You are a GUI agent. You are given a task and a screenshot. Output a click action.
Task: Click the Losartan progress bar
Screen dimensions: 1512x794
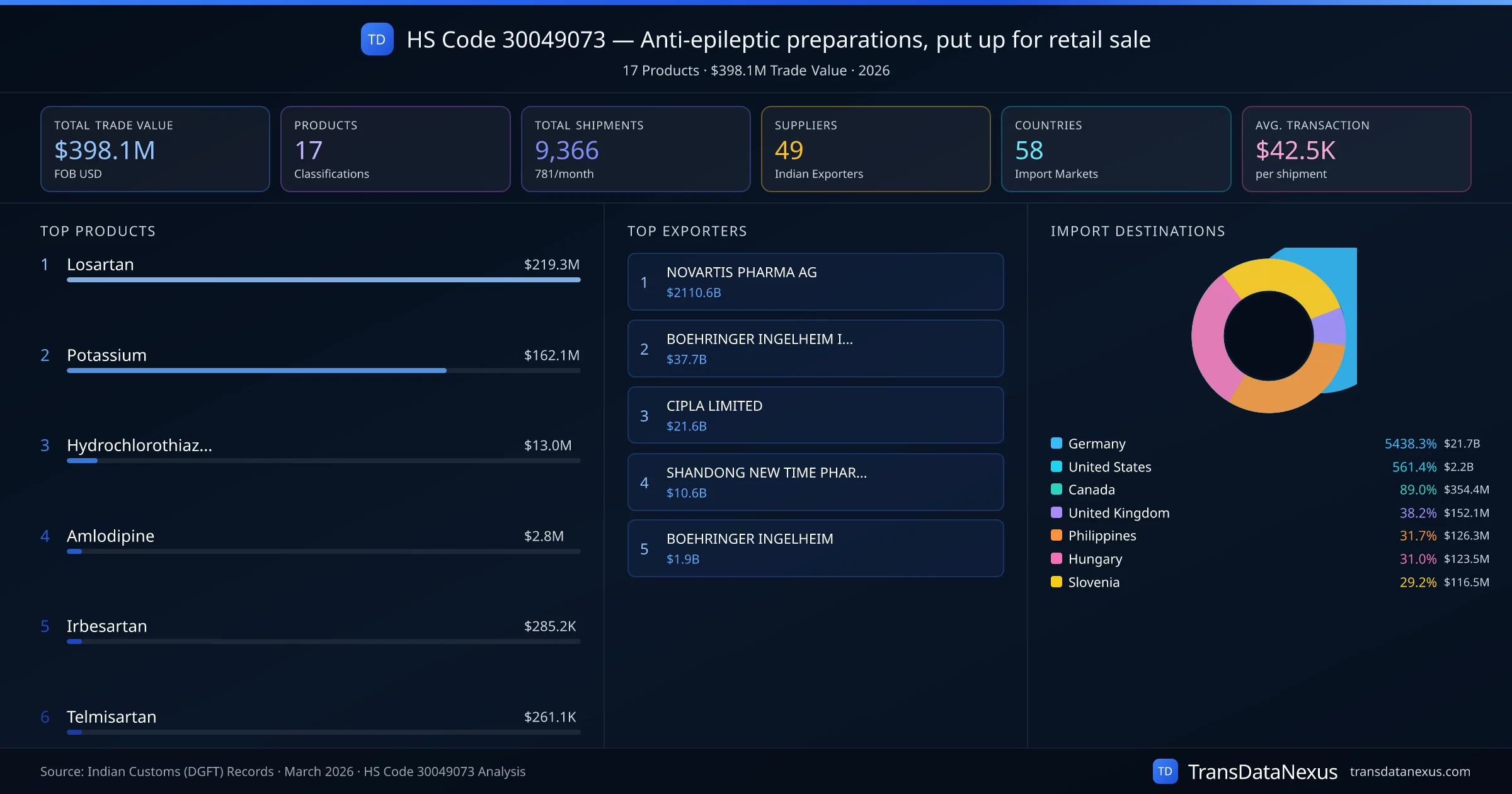[x=323, y=280]
